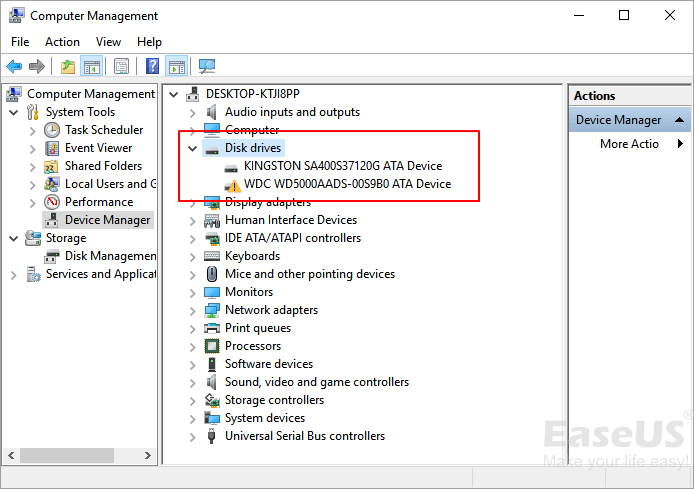Click the blue Help question mark icon
This screenshot has width=694, height=489.
152,67
